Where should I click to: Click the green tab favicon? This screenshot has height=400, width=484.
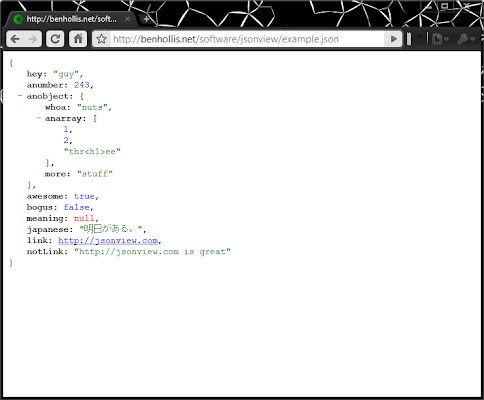[18, 19]
